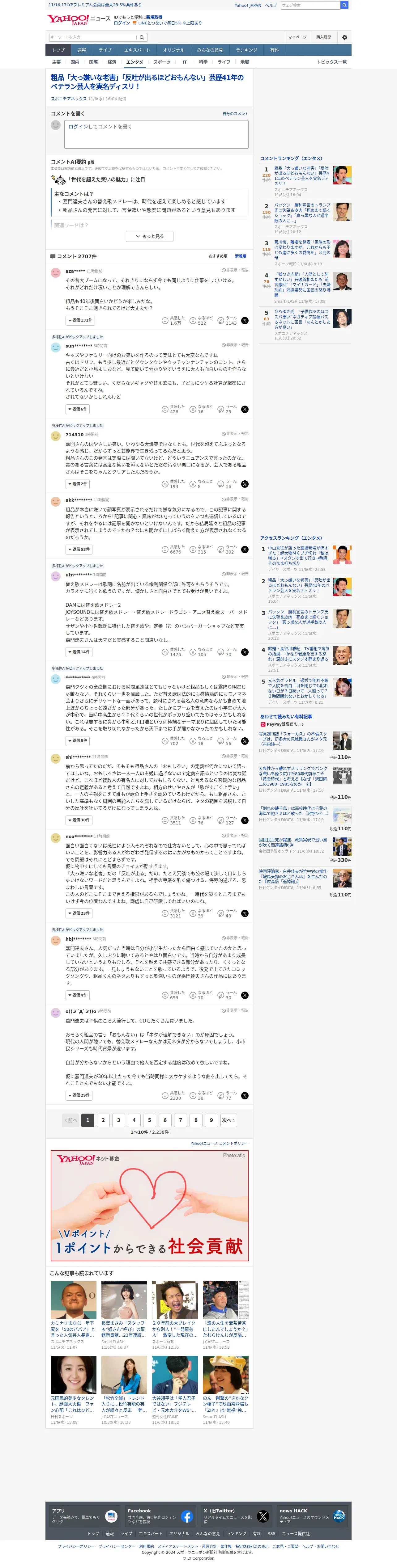This screenshot has width=397, height=1568.
Task: Click the keyword search magnifier icon
Action: point(142,37)
